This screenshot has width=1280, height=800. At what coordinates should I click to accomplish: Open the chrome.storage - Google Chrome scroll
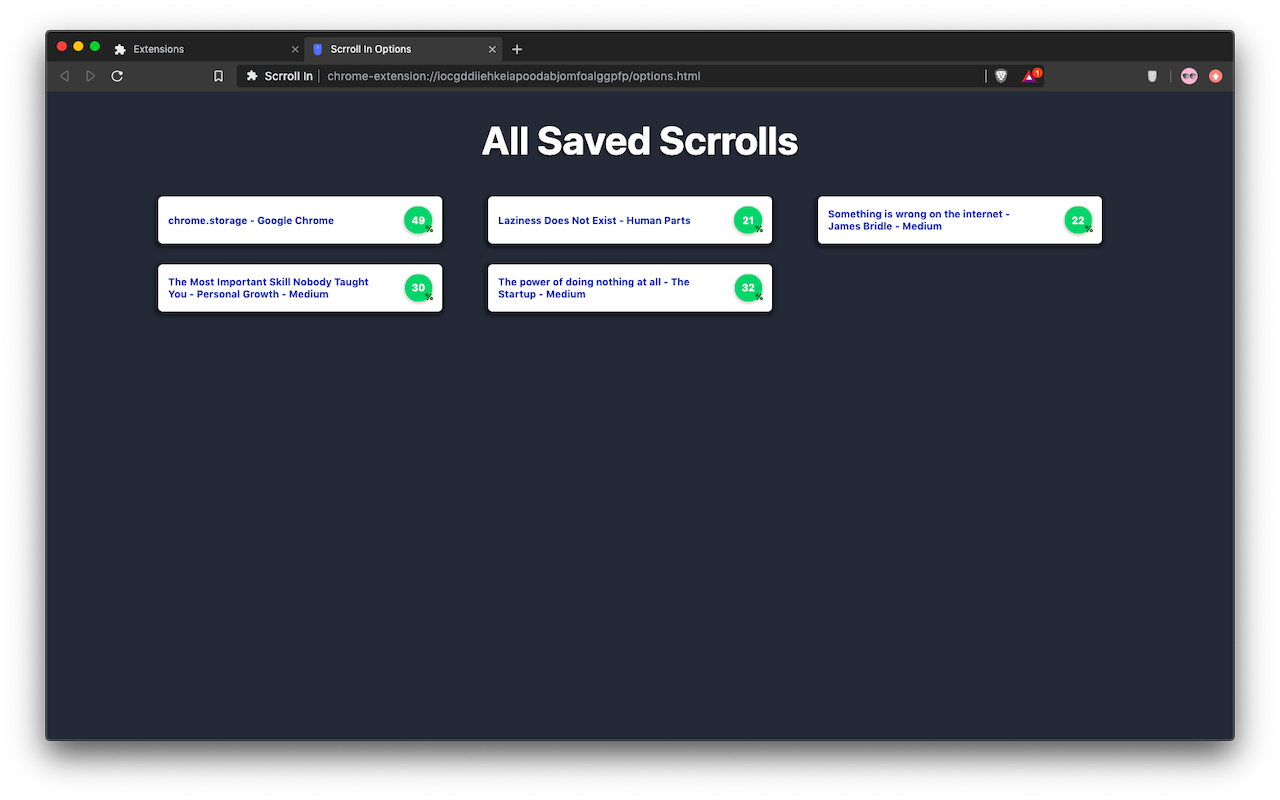pos(251,220)
